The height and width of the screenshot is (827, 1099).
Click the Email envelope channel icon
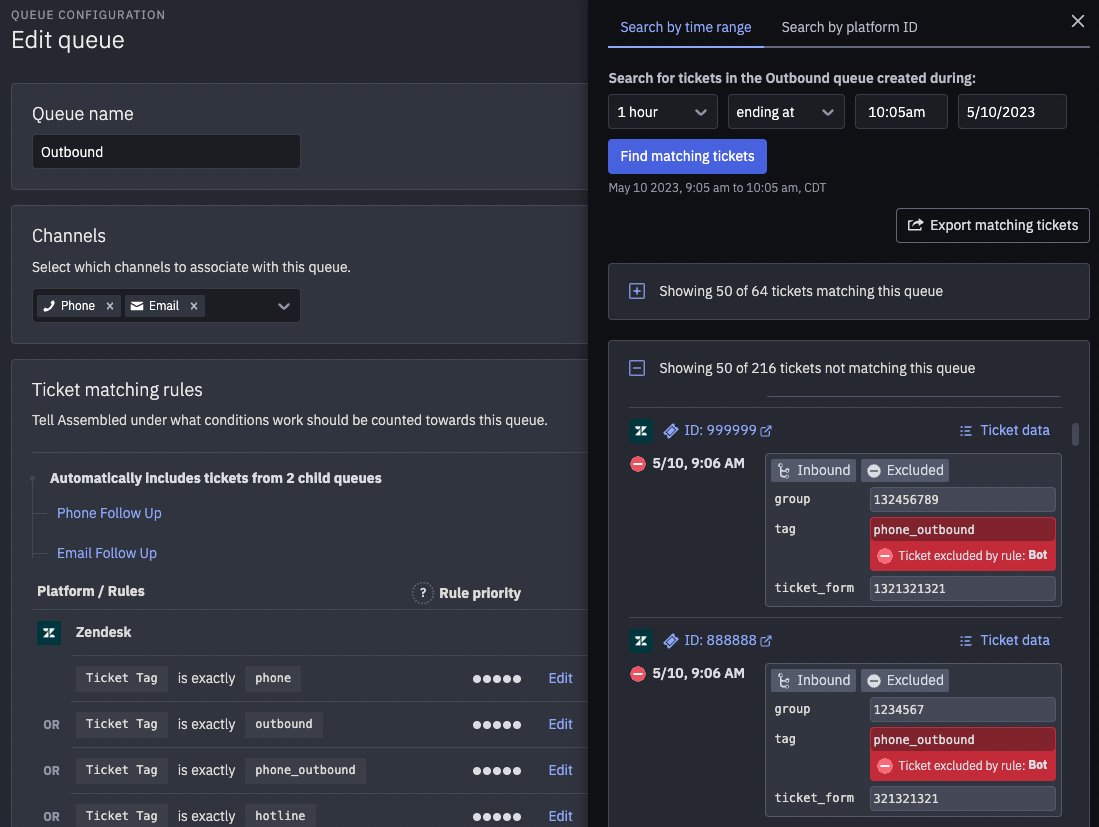[137, 306]
